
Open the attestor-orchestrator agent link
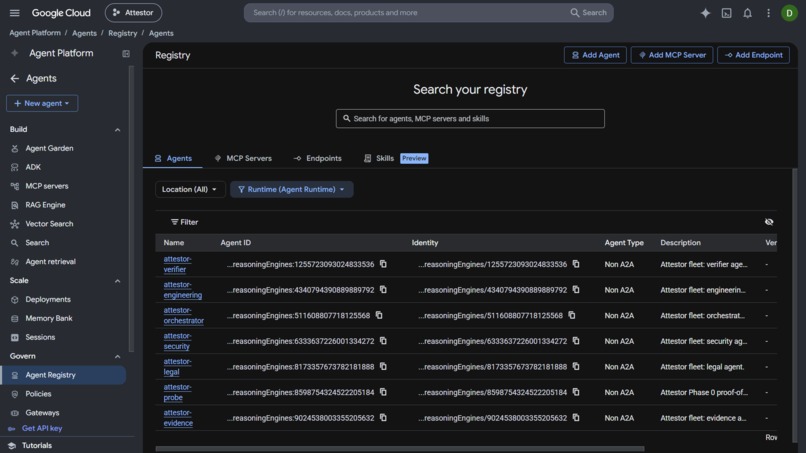(184, 315)
